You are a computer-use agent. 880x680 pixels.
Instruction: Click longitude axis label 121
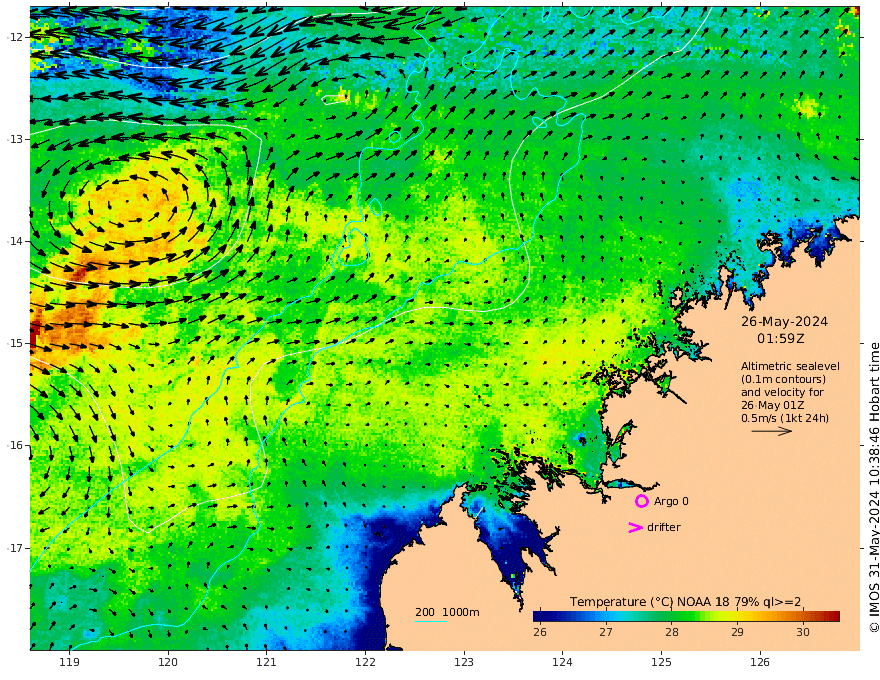click(267, 662)
